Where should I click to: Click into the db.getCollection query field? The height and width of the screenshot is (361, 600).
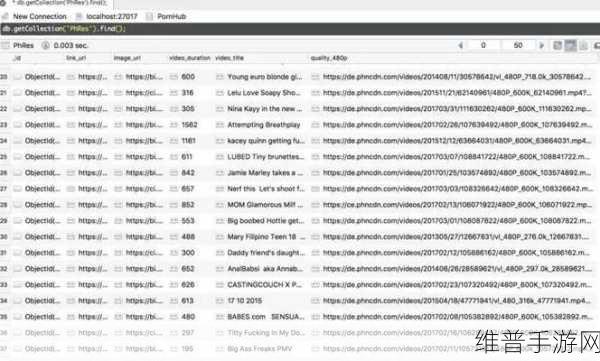[300, 29]
